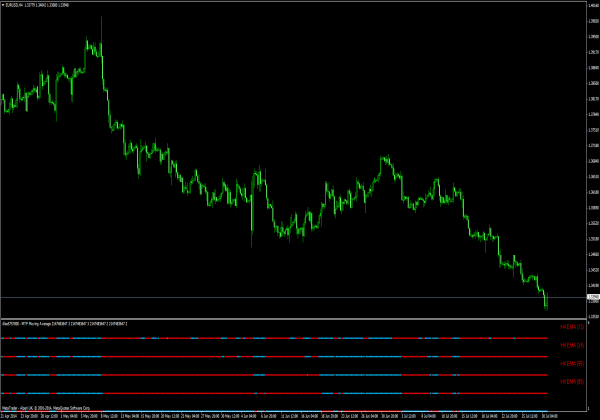Click the topmost price value on the price scale
The image size is (600, 420).
point(589,6)
